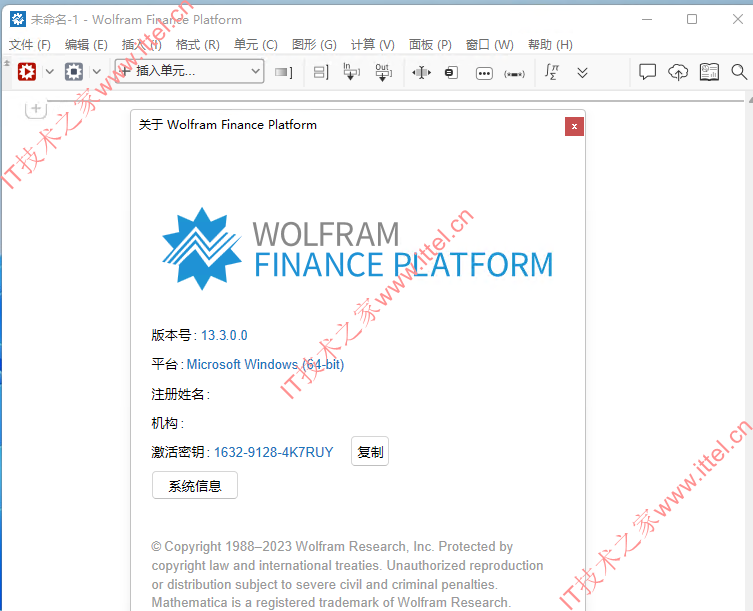Click the 注册姓名 label

point(180,394)
